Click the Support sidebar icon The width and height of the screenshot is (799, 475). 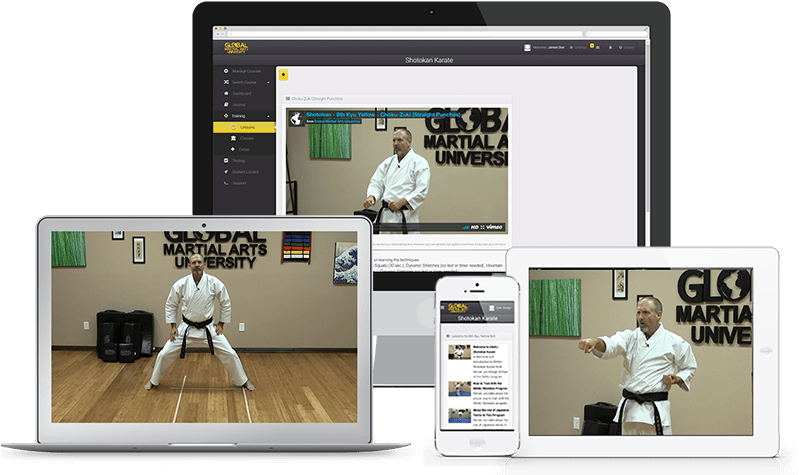(226, 183)
